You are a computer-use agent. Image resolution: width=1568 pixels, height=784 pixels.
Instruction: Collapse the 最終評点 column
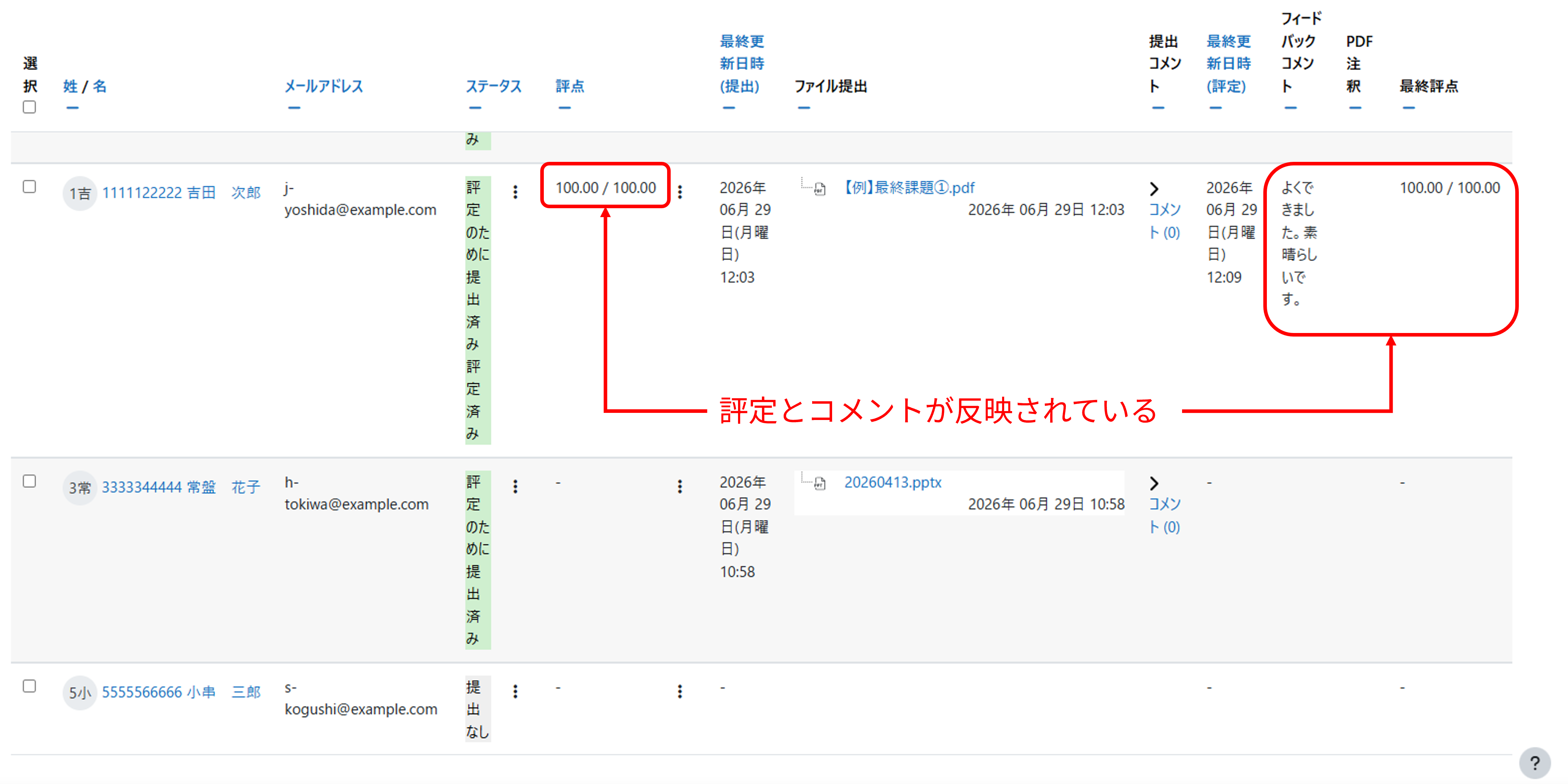(1408, 108)
